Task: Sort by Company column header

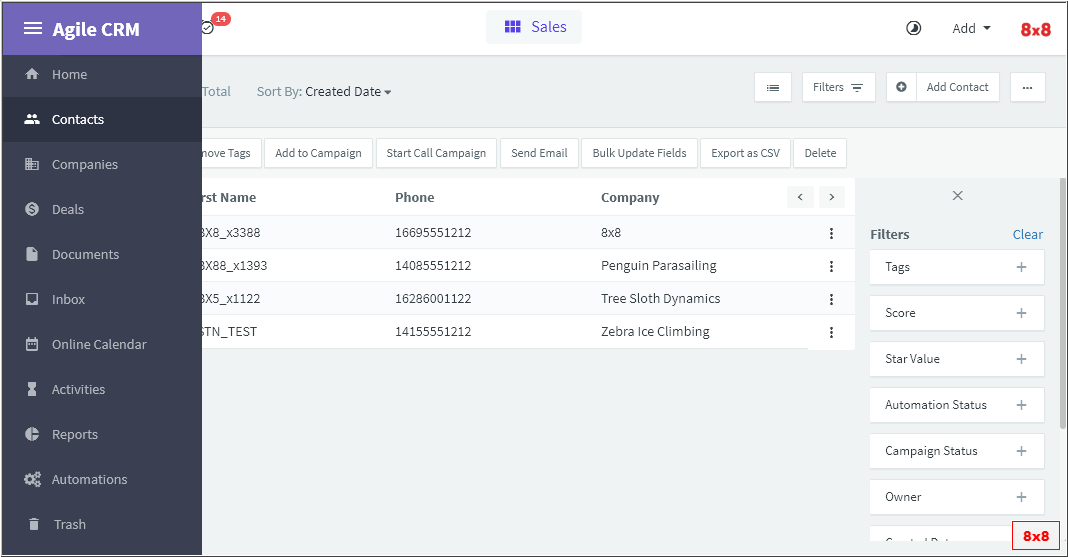Action: (630, 197)
